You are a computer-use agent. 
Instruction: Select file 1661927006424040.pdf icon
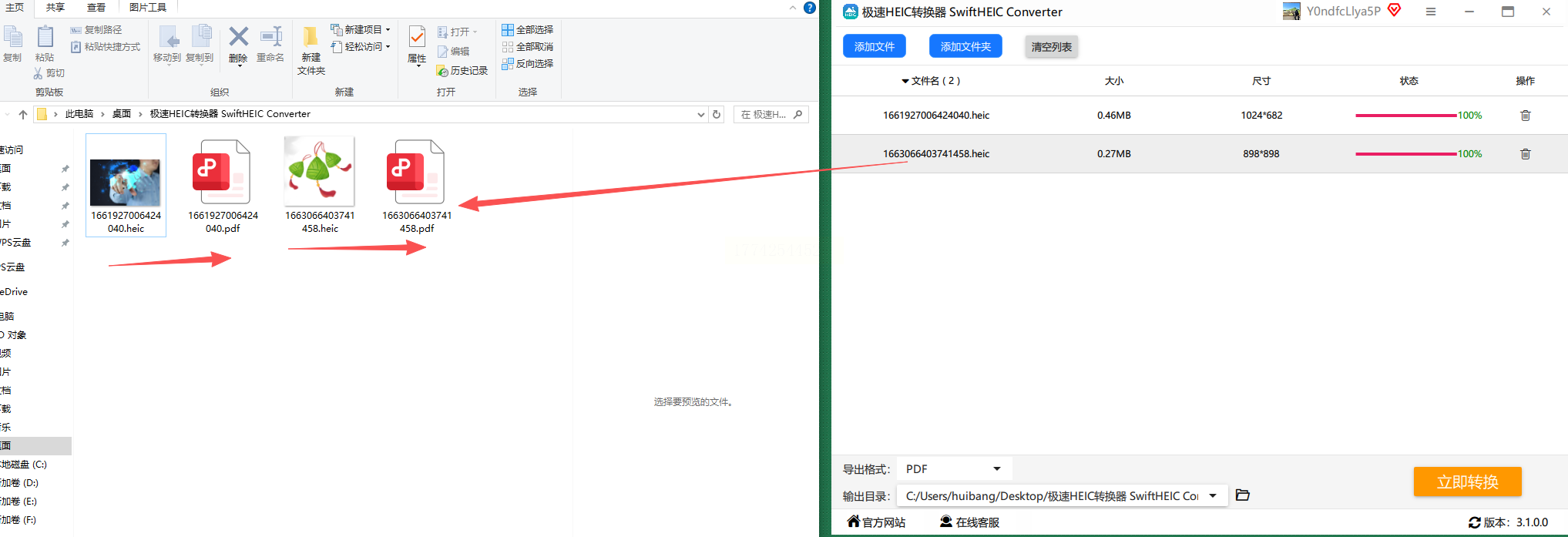click(221, 171)
